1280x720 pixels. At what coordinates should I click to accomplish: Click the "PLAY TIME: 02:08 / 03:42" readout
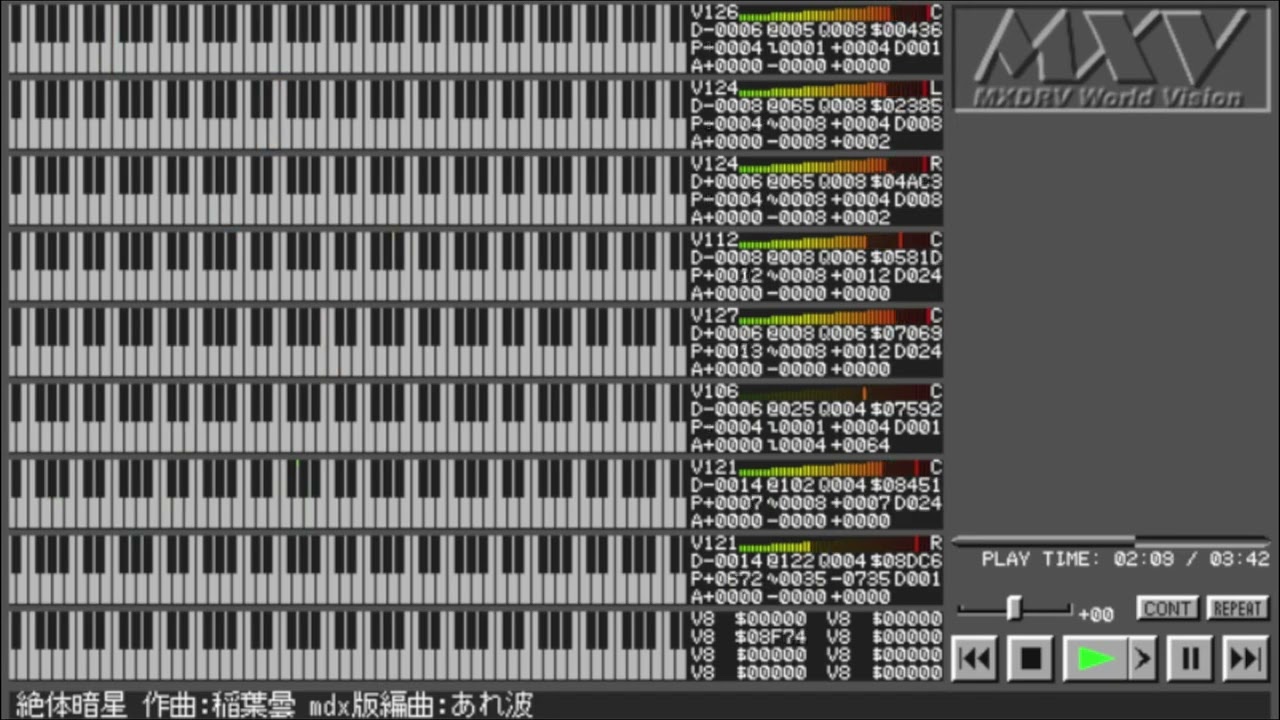click(1125, 560)
